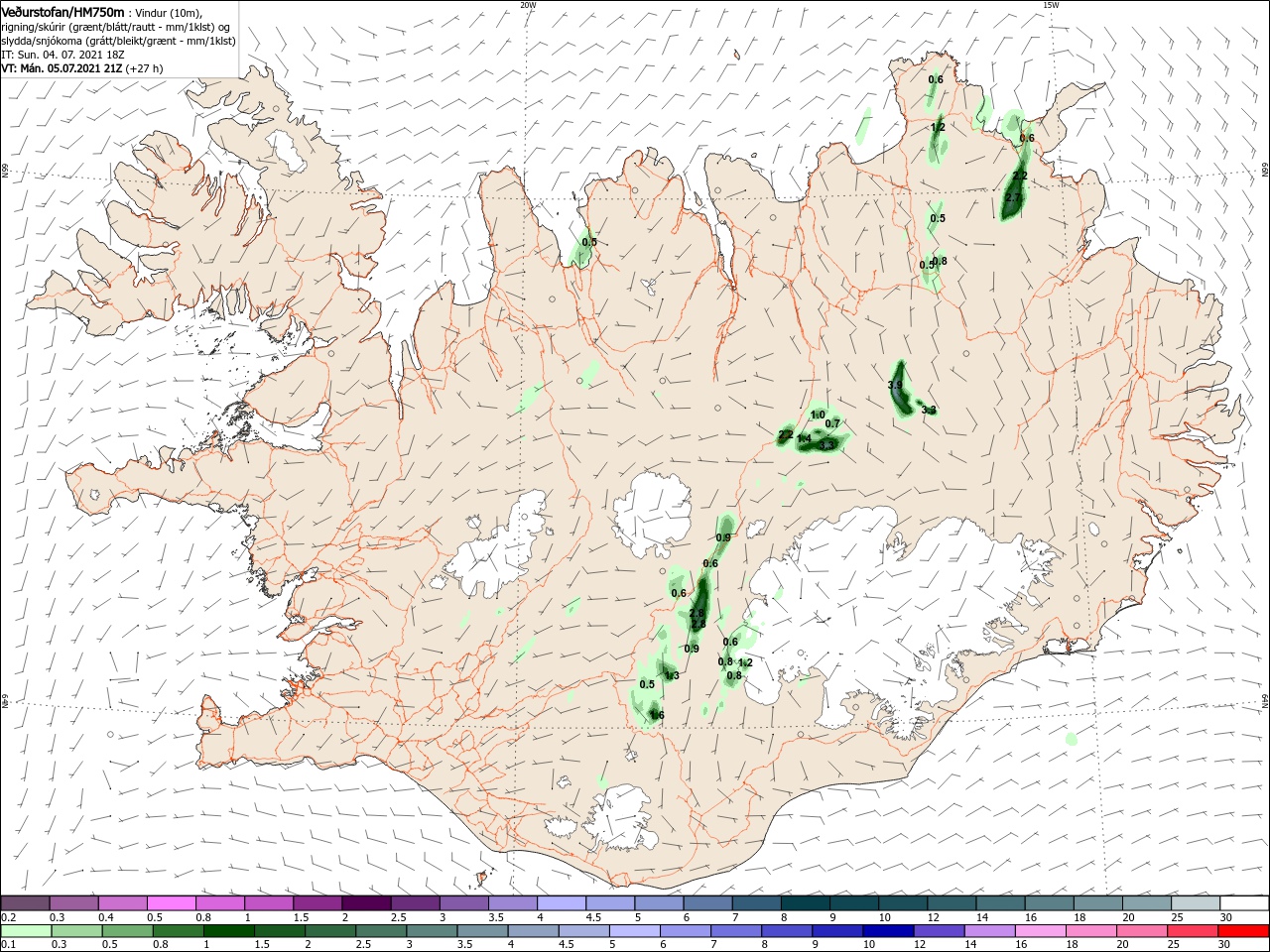1270x952 pixels.
Task: Click the 0.5 value left of 1.3
Action: [x=647, y=684]
